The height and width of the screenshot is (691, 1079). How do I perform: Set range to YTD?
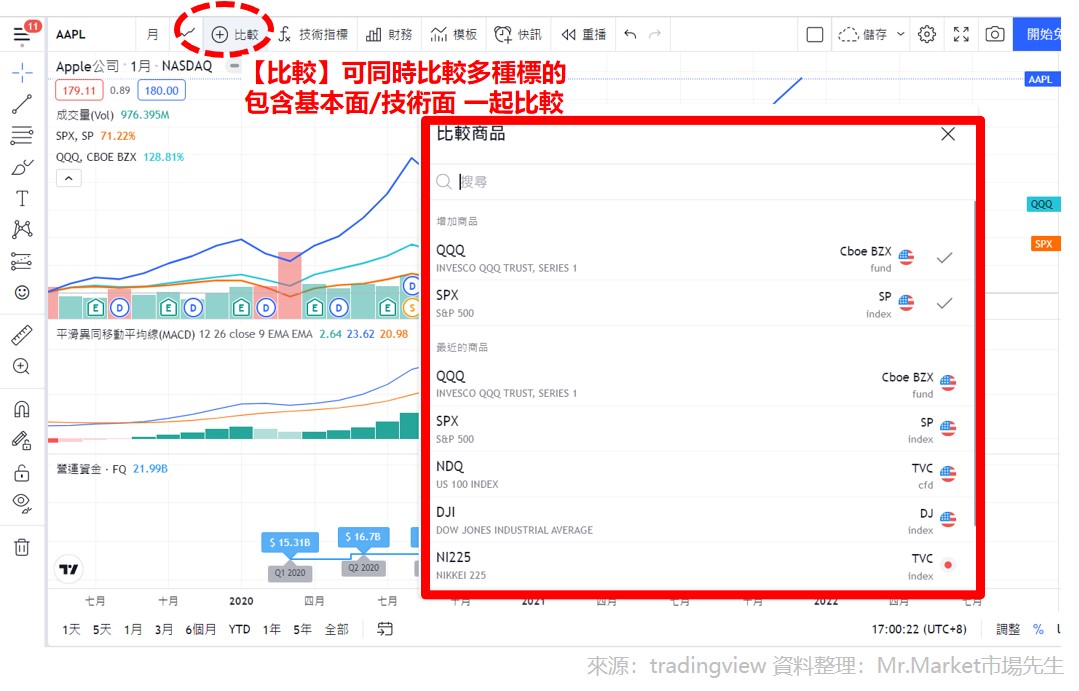[239, 629]
